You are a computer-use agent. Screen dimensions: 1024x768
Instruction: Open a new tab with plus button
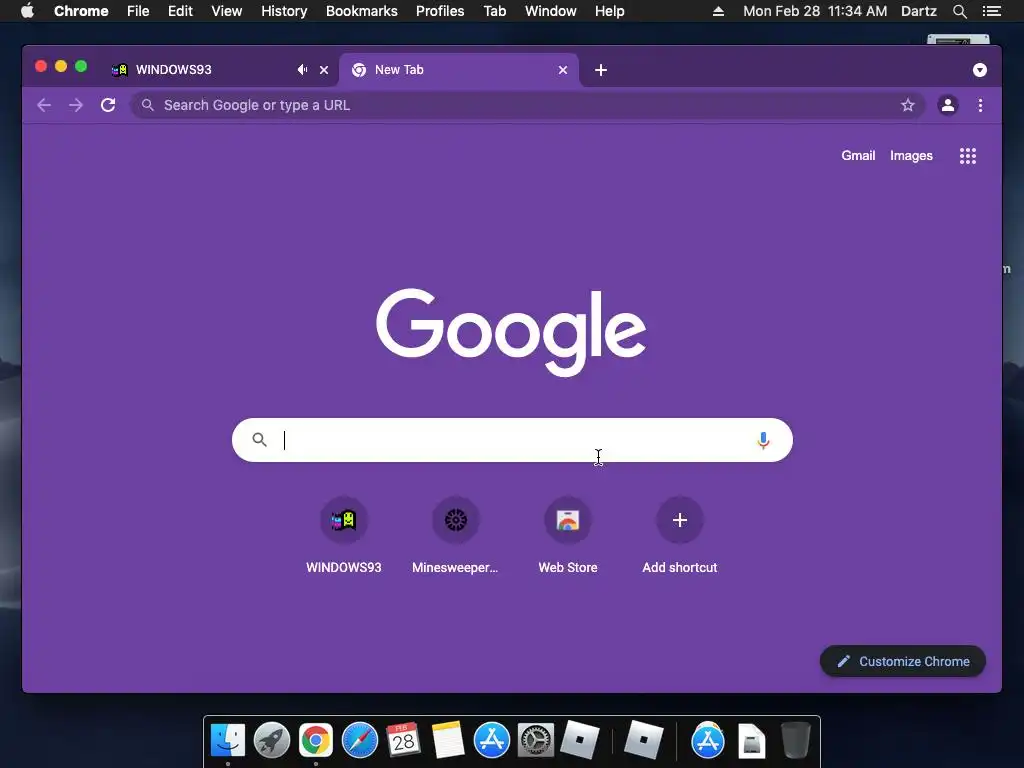(x=601, y=70)
